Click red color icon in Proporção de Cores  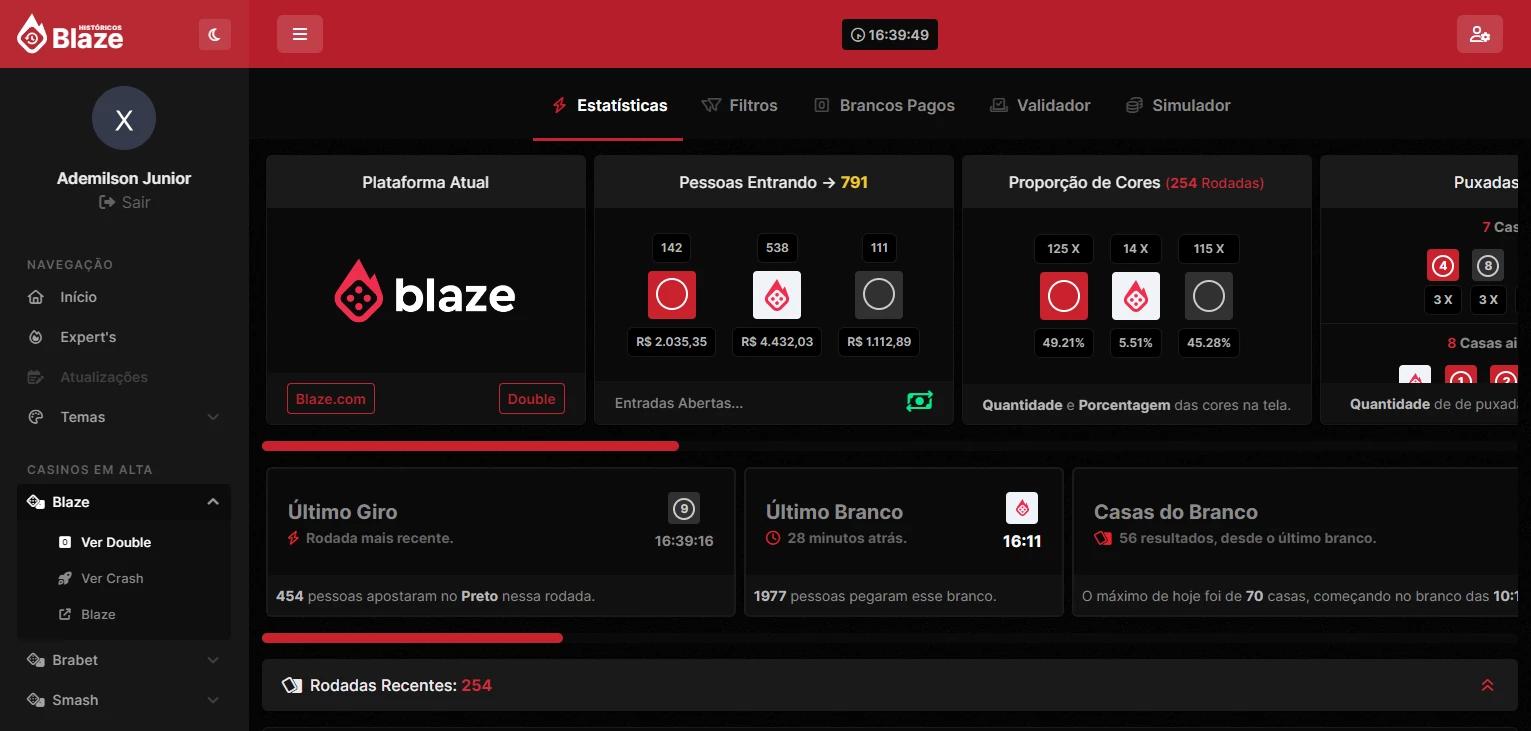pyautogui.click(x=1064, y=296)
